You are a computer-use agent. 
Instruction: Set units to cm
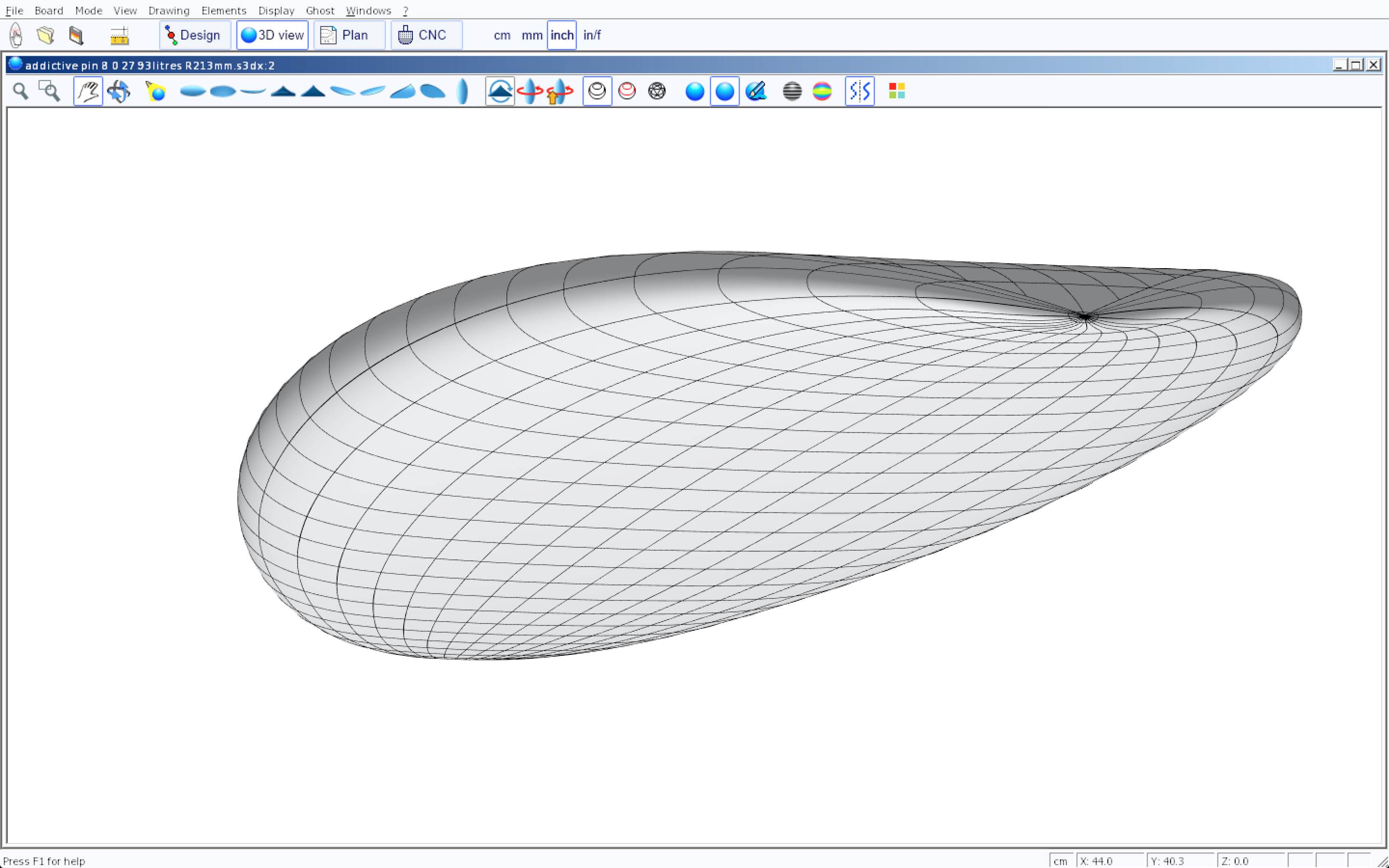coord(502,35)
